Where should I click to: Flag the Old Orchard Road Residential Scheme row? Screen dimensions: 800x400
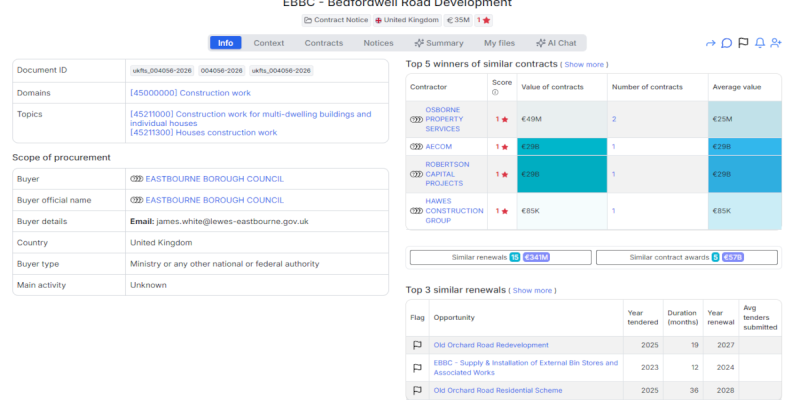tap(417, 390)
